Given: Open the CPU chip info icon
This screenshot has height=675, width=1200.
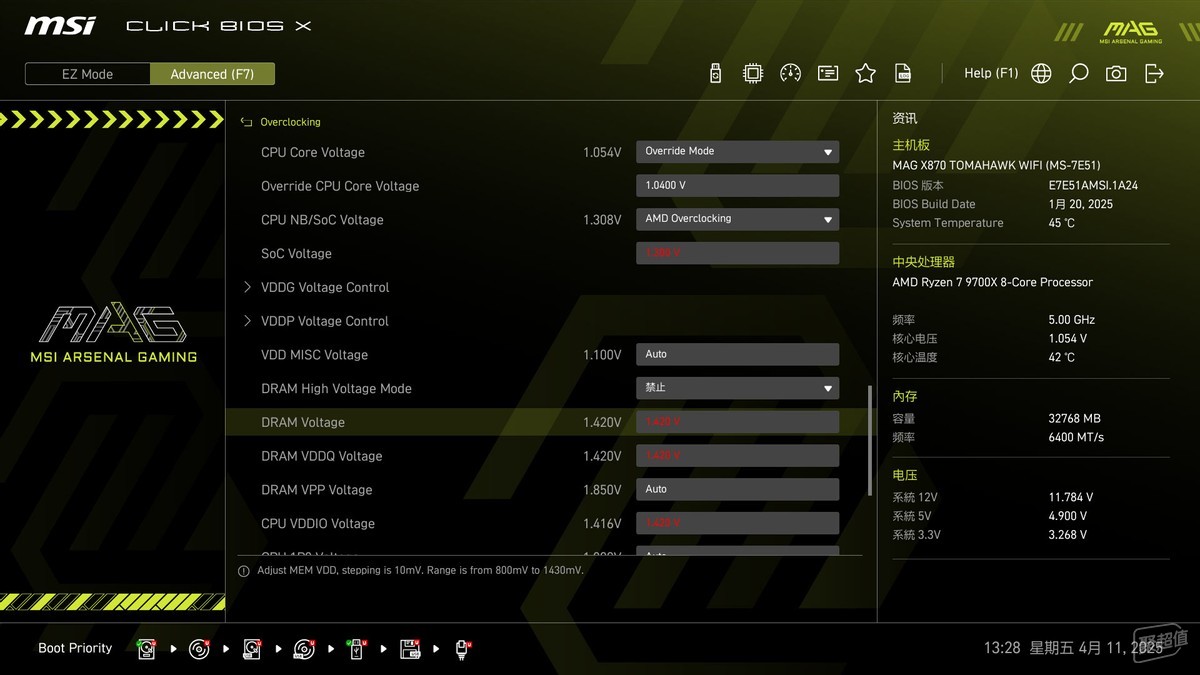Looking at the screenshot, I should point(753,73).
